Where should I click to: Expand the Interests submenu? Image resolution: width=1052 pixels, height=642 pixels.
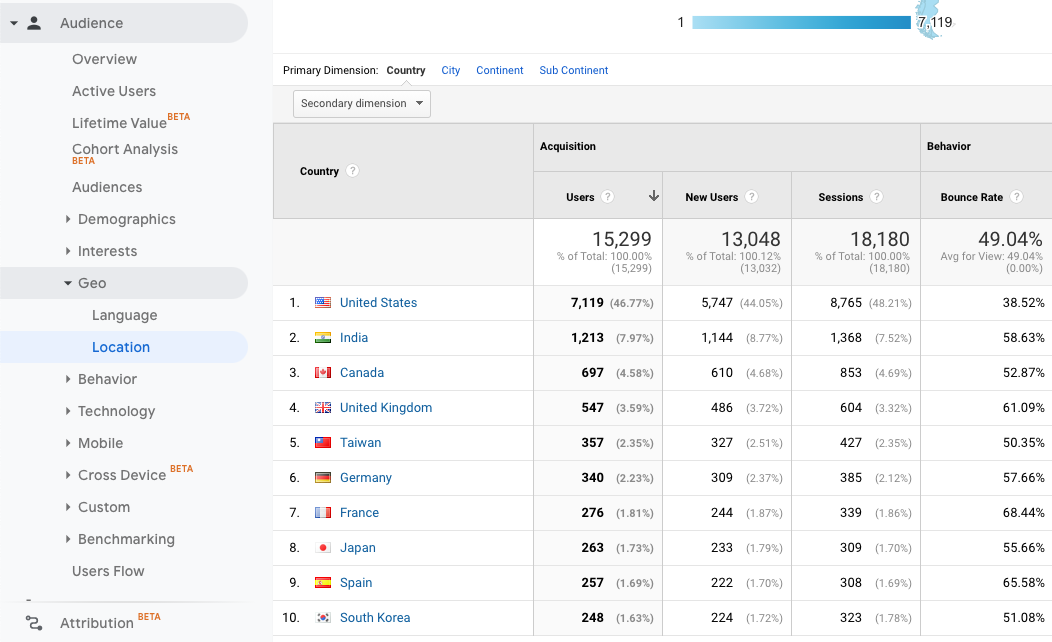coord(68,251)
